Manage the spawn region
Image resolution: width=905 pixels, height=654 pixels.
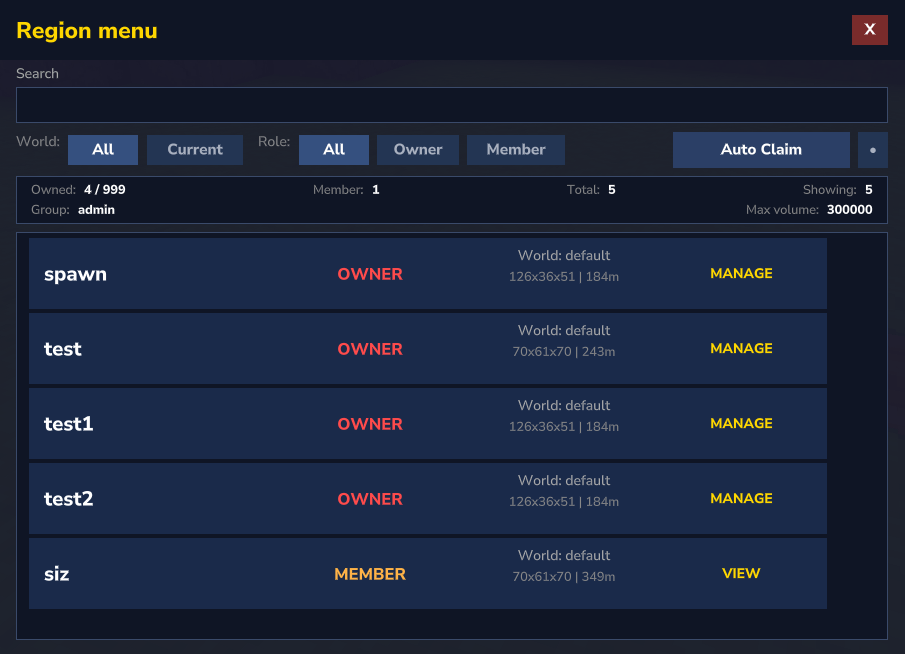(741, 273)
